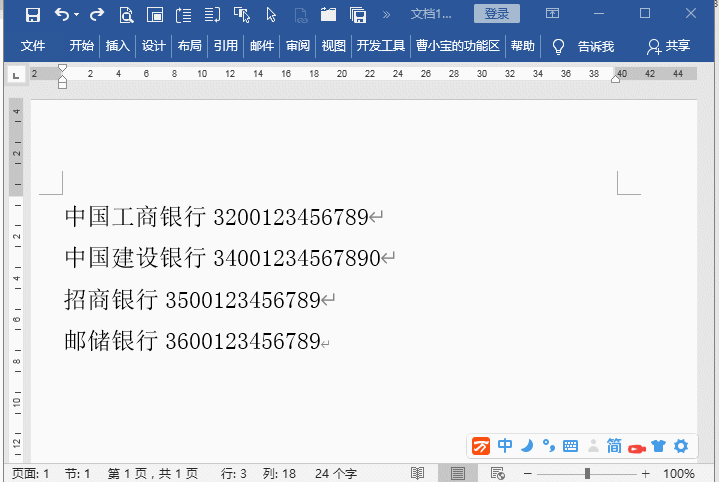Switch to the 开发工具 ribbon tab
719x482 pixels.
pos(381,46)
